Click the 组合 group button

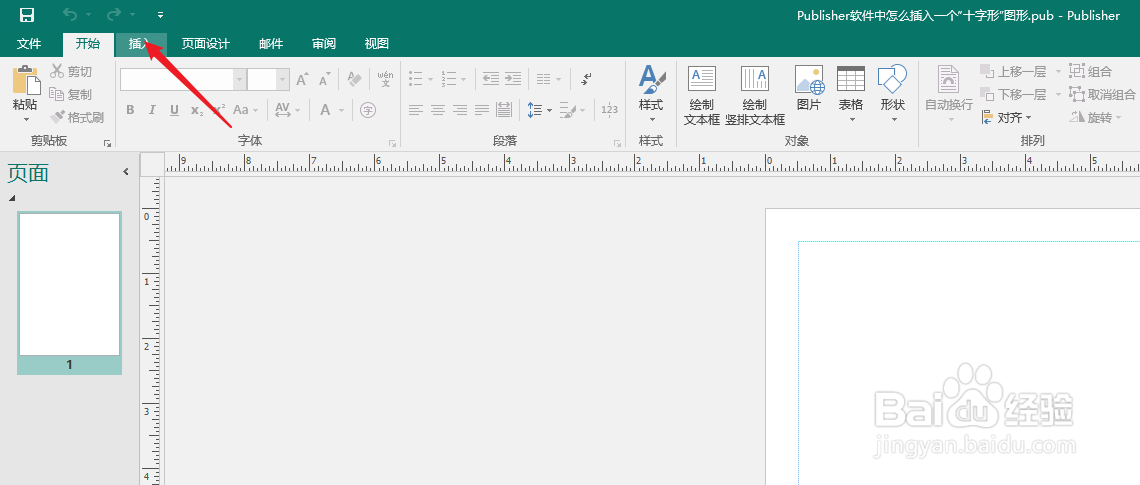[x=1091, y=71]
